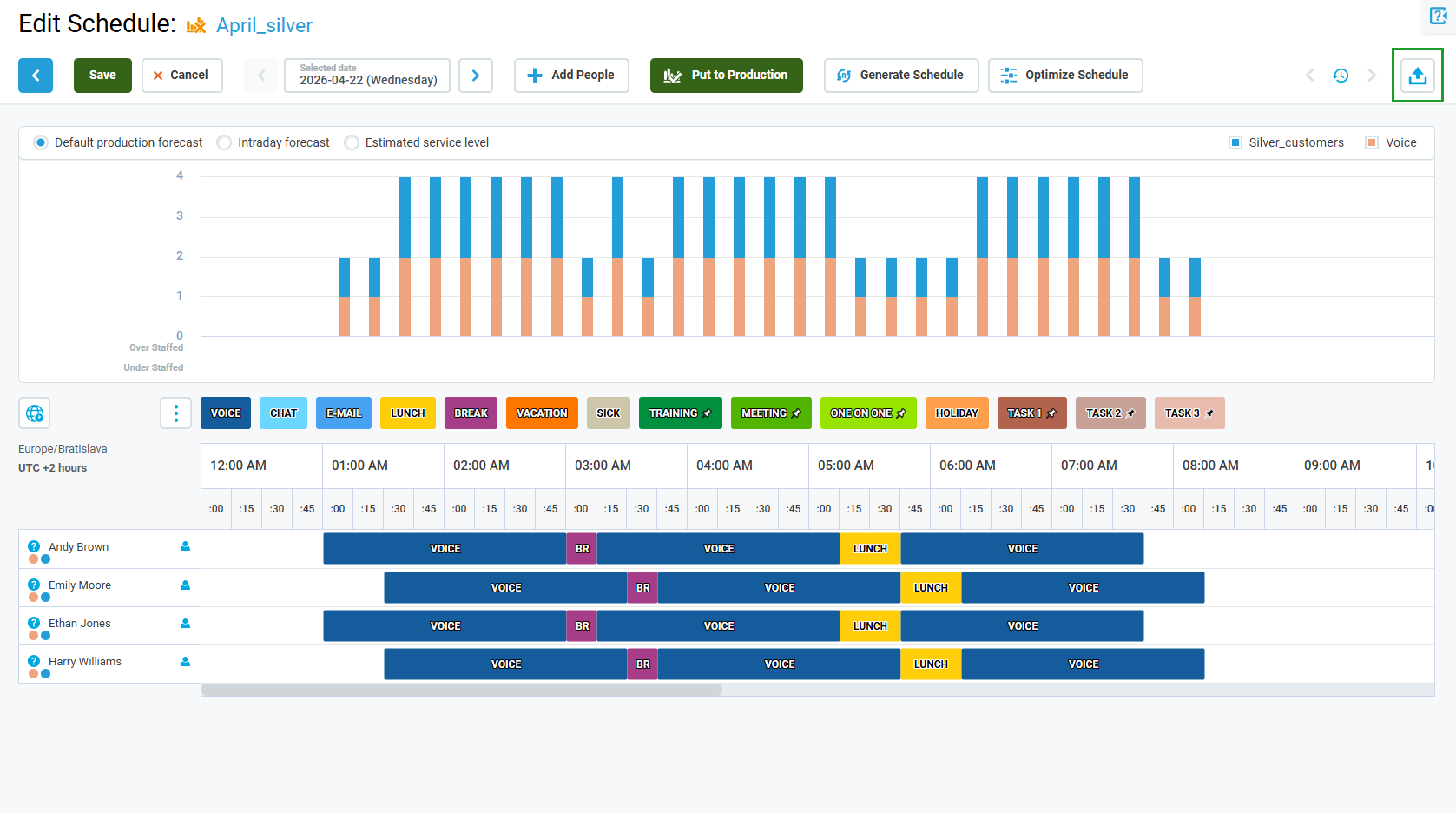
Task: Select the VOICE activity type
Action: (x=226, y=413)
